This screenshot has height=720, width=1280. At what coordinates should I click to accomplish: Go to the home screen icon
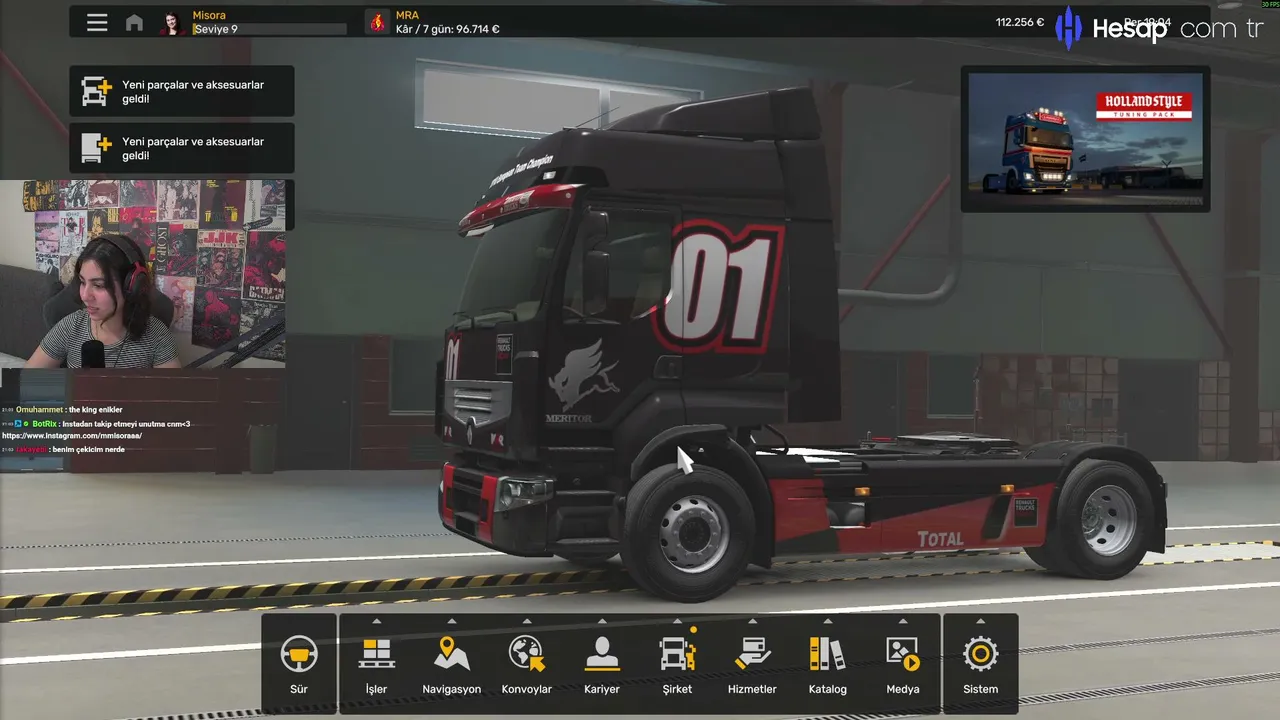[x=134, y=22]
